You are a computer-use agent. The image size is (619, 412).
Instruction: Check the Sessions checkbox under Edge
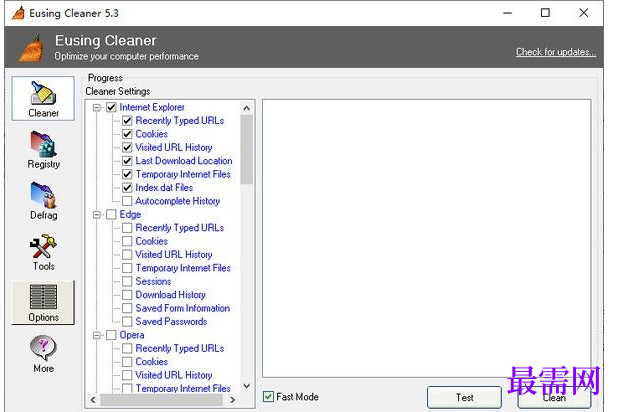[127, 282]
